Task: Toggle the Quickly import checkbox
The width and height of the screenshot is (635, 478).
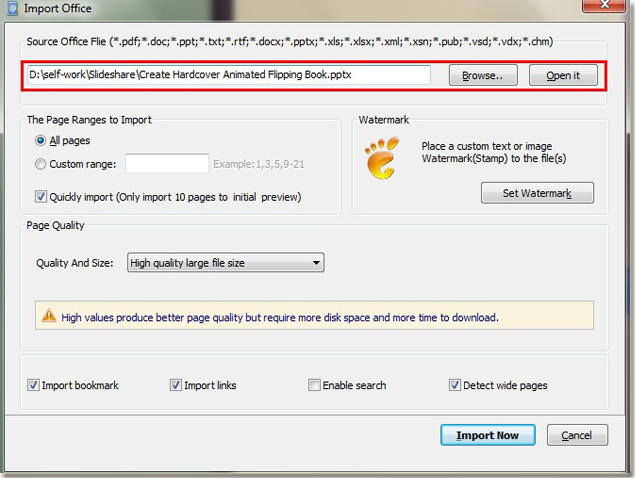Action: click(41, 196)
